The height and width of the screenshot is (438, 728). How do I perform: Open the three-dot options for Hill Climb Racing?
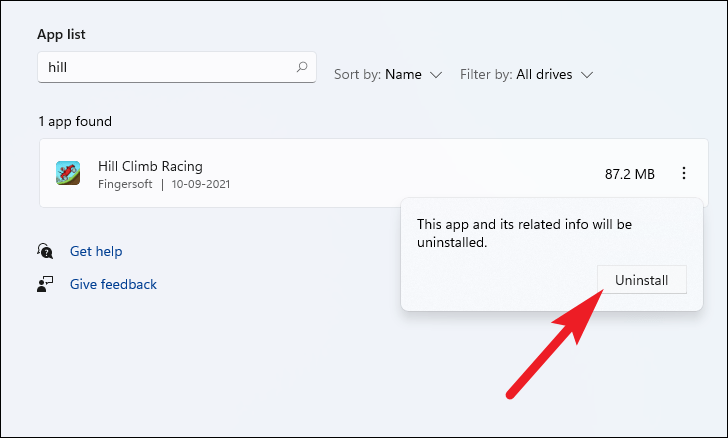pyautogui.click(x=683, y=173)
